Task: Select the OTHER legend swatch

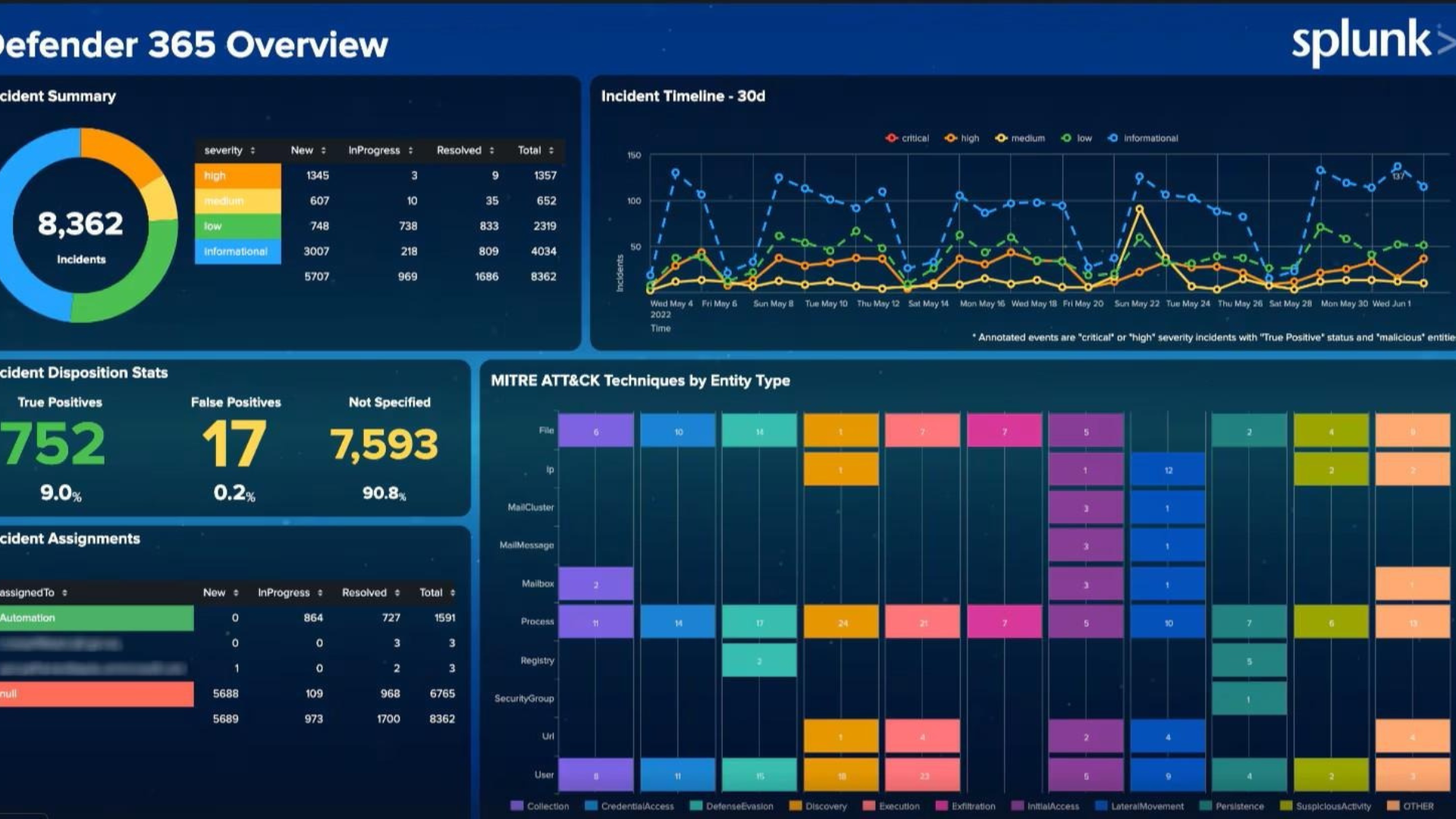Action: 1393,805
